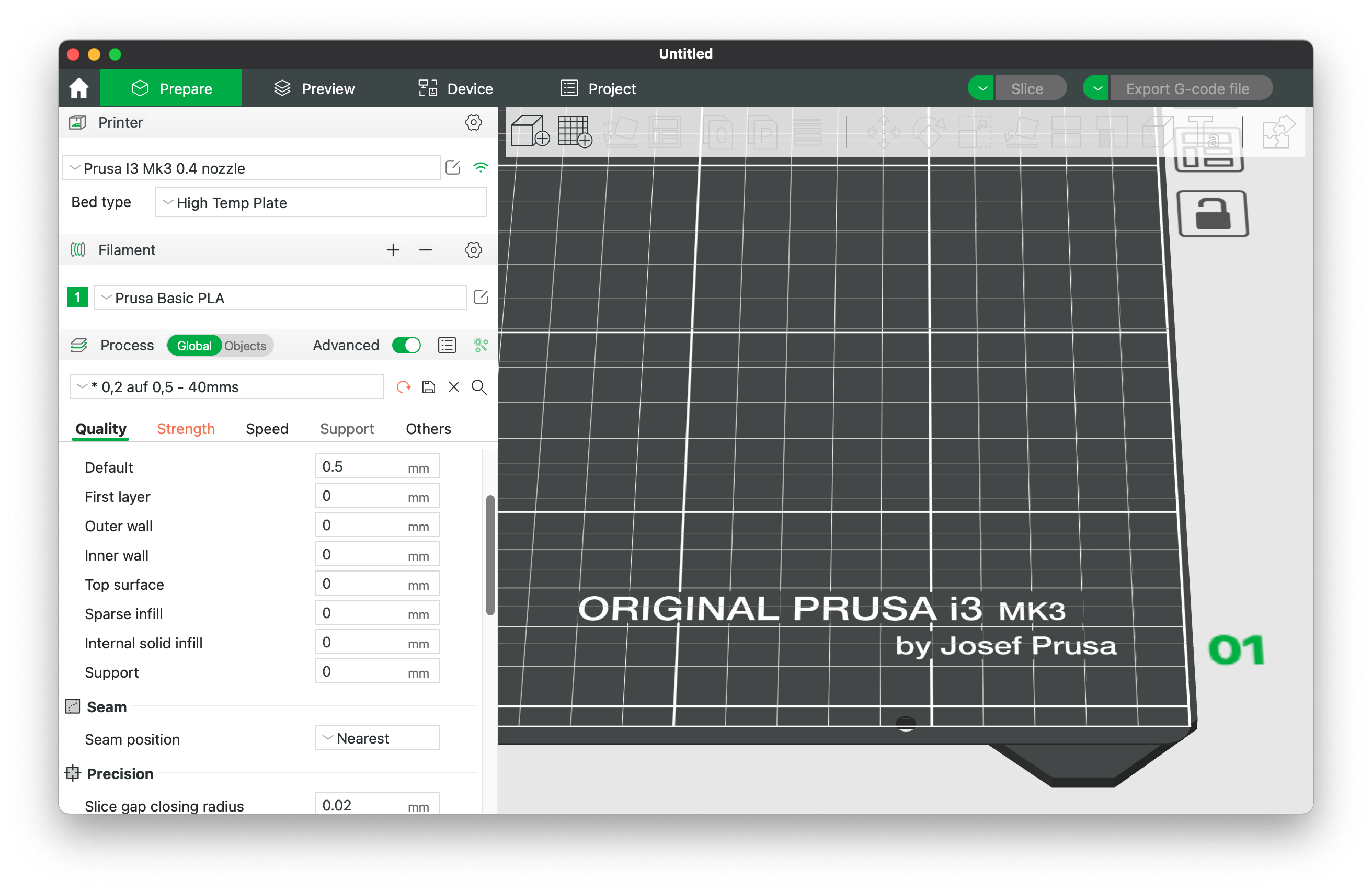Screen dimensions: 1372x891
Task: Open the Others settings tab
Action: [x=428, y=428]
